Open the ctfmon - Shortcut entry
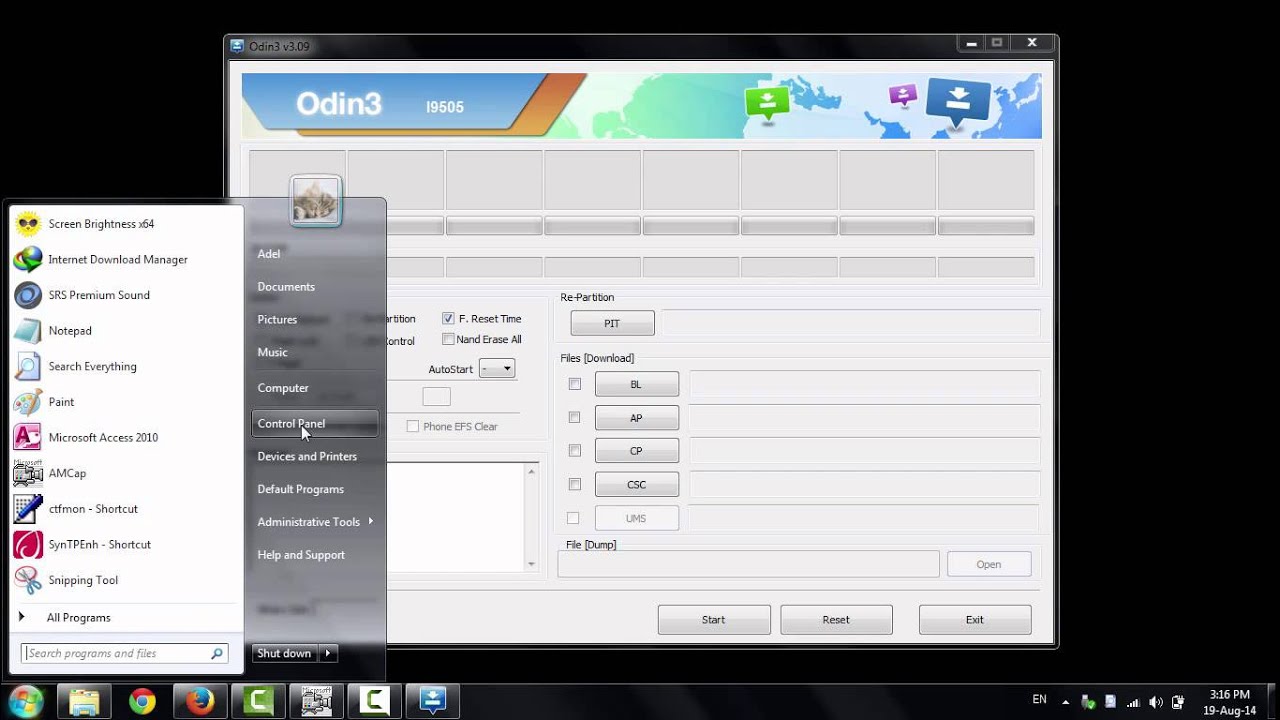This screenshot has height=720, width=1280. point(126,509)
